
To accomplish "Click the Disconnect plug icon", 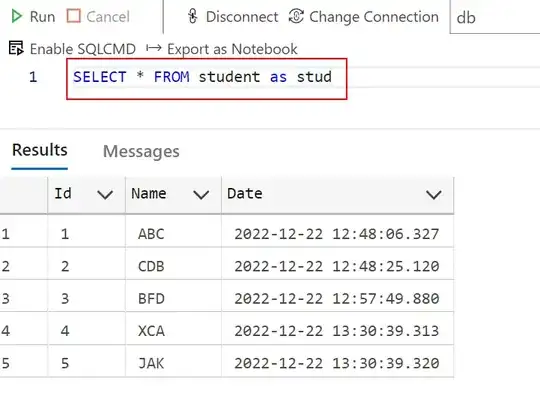I will (x=193, y=16).
